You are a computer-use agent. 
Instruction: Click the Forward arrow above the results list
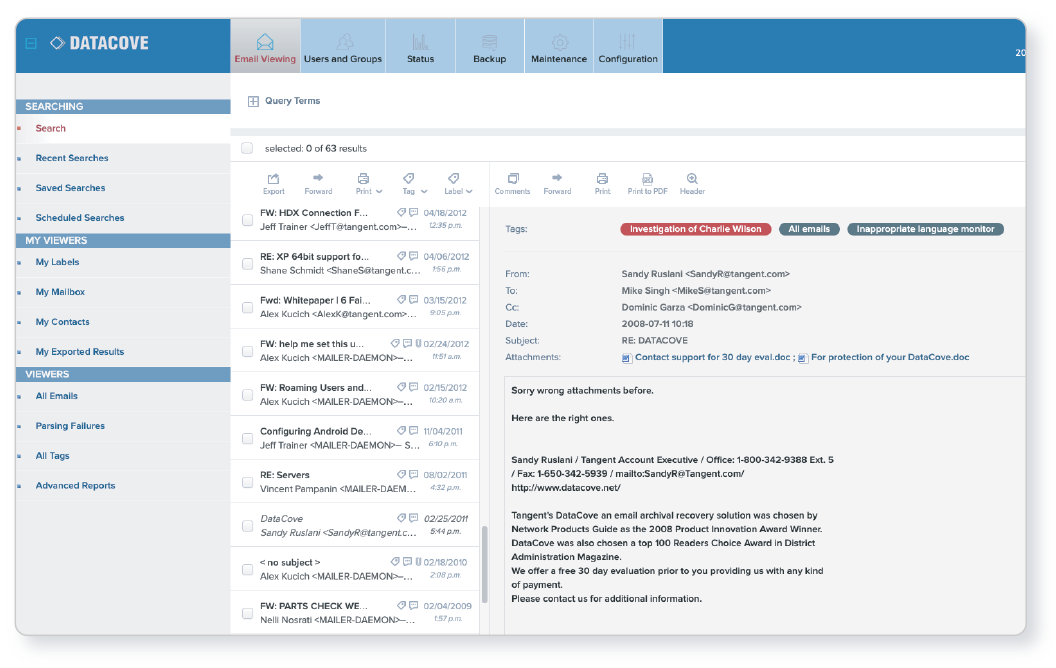tap(318, 178)
